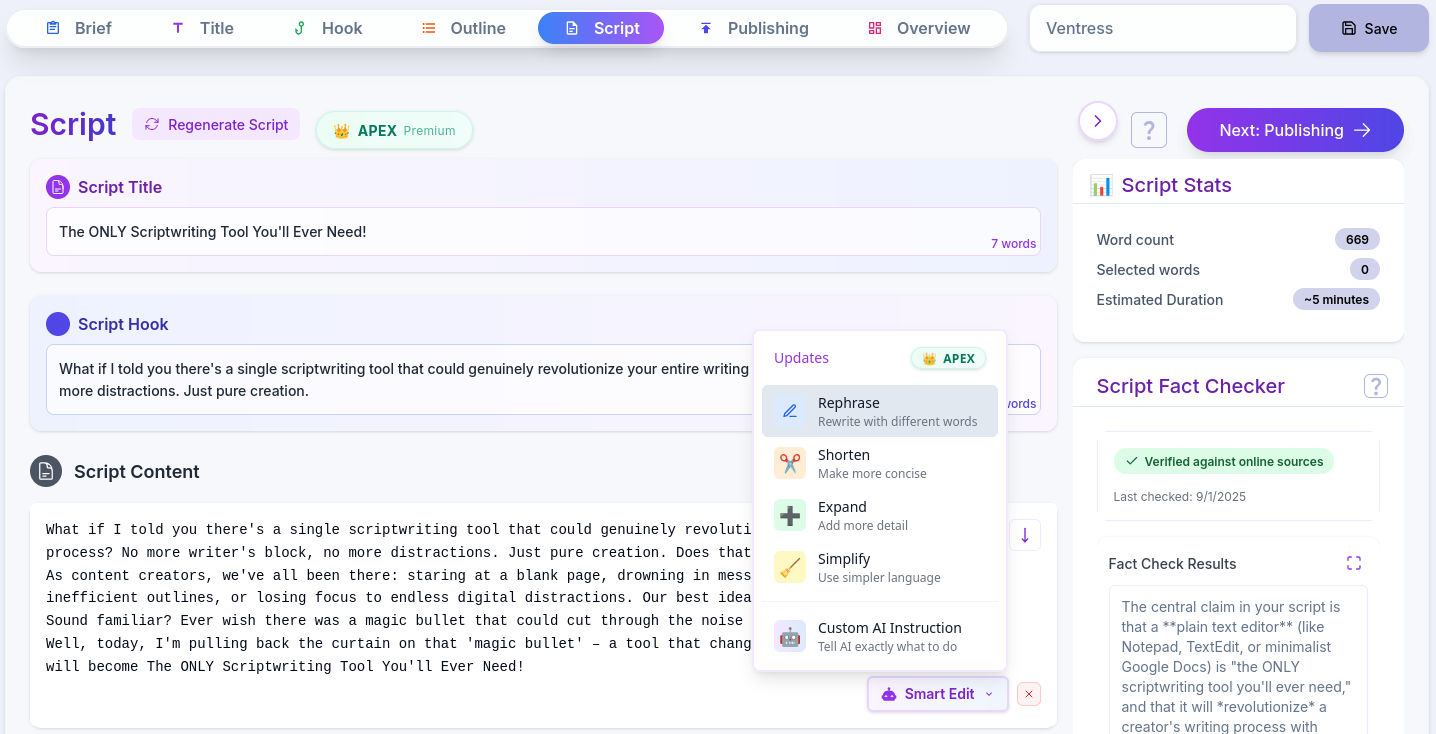
Task: Click the Ventress project name field
Action: point(1162,28)
